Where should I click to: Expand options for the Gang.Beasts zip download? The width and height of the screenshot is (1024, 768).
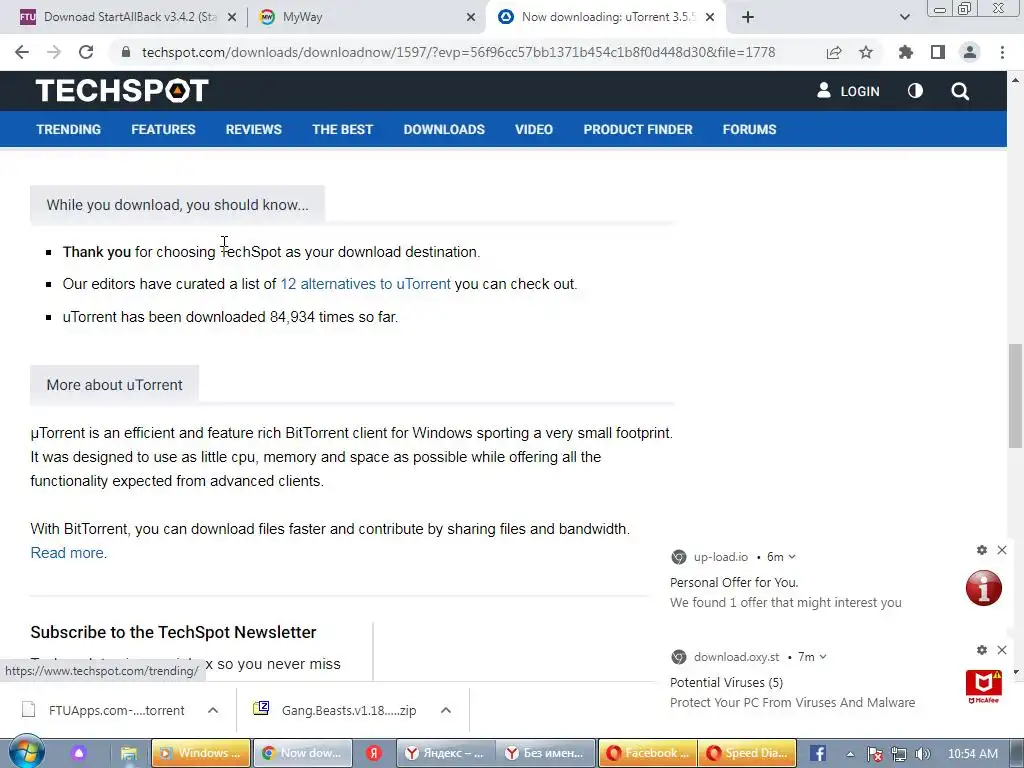(x=446, y=710)
